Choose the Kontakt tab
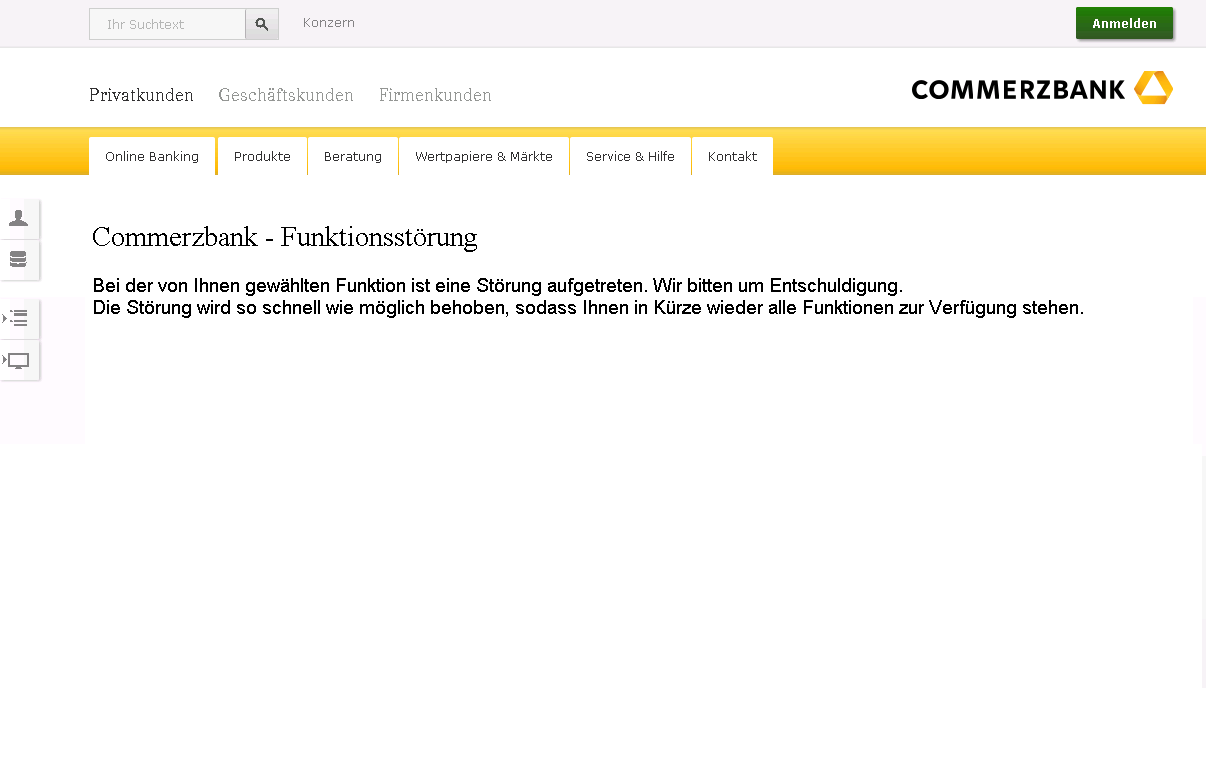The height and width of the screenshot is (782, 1206). point(732,157)
